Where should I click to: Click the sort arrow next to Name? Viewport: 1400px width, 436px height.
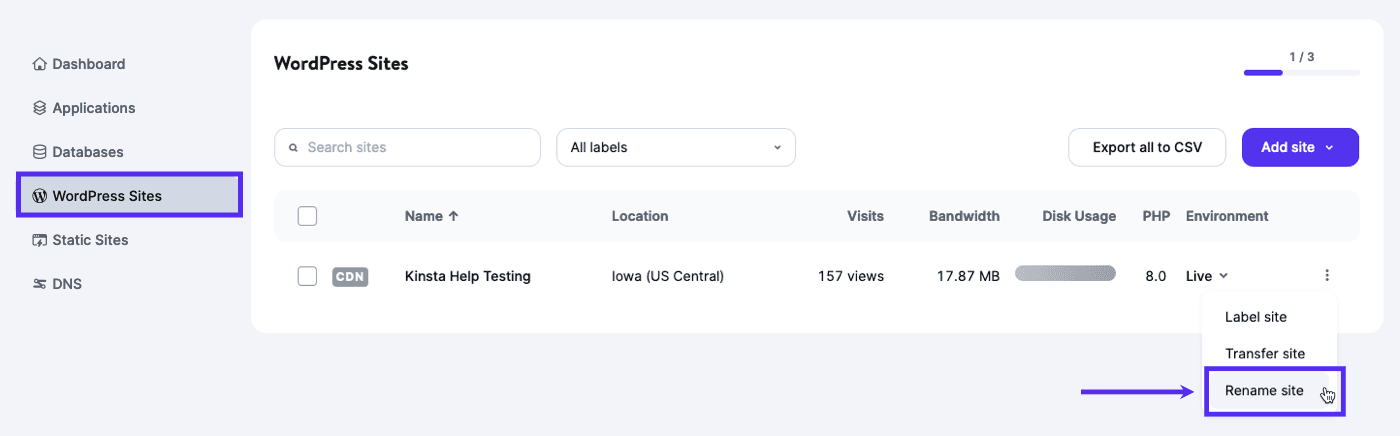(x=454, y=216)
